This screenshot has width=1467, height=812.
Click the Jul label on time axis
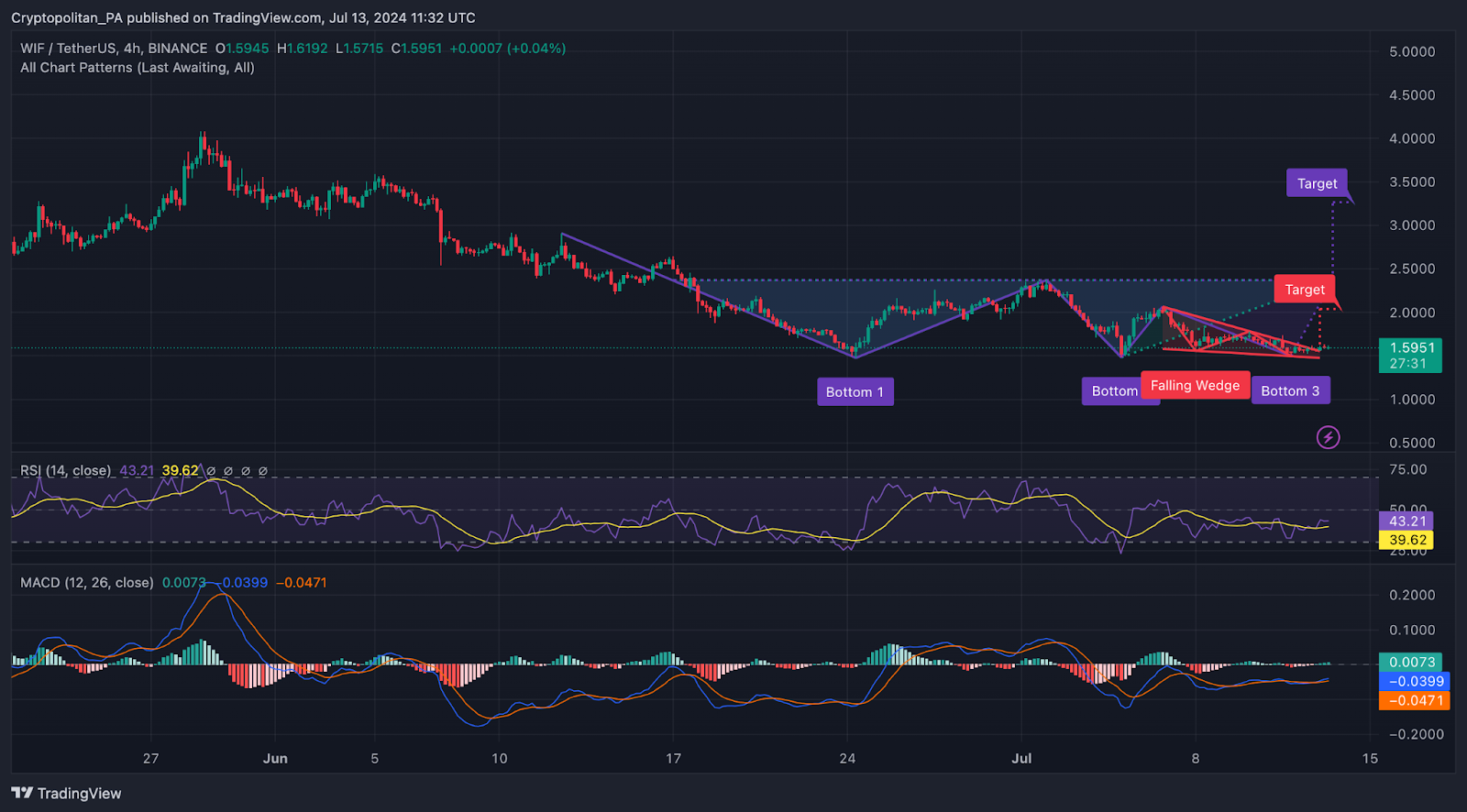click(x=1021, y=759)
